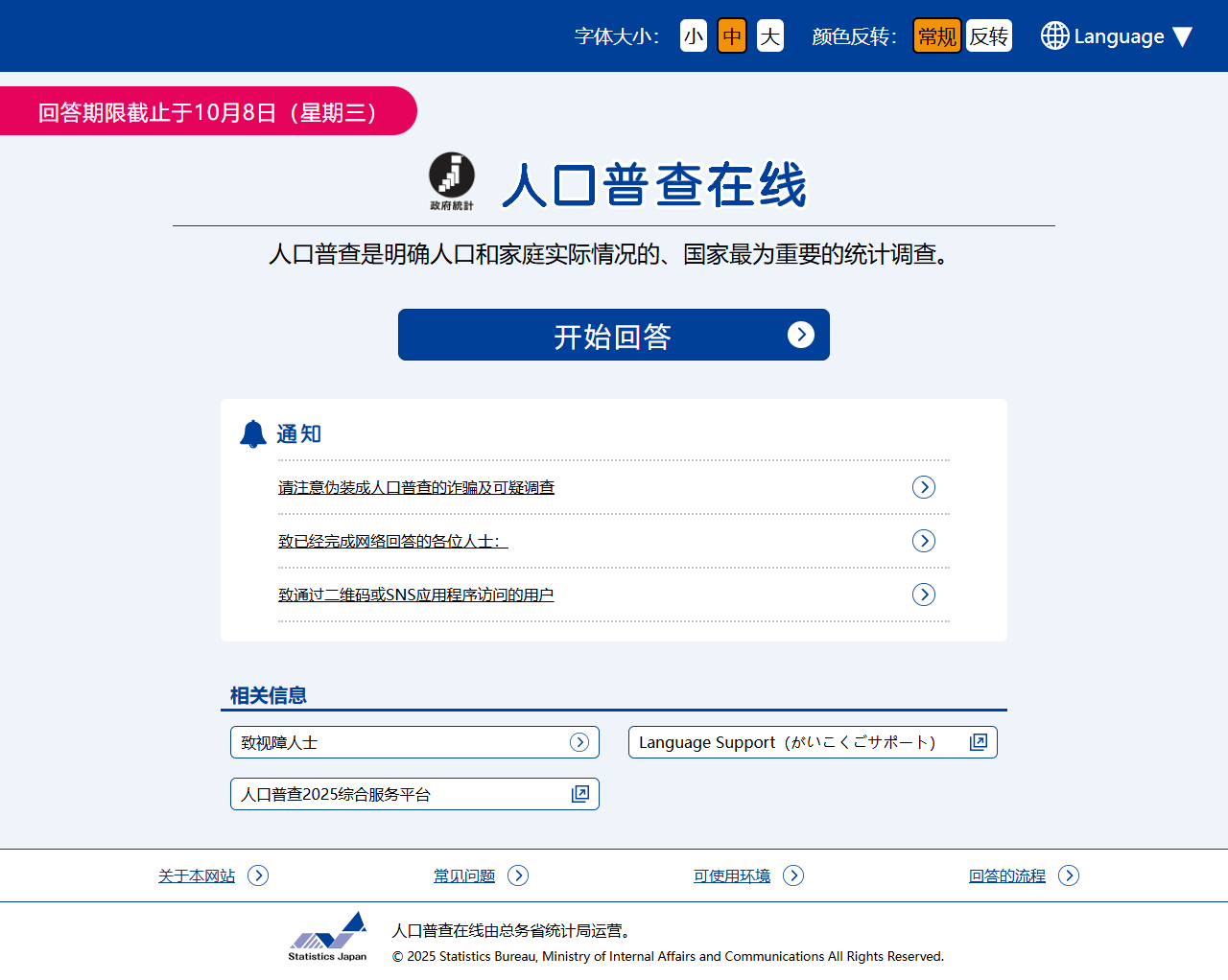Select the normal (常规) color mode
Viewport: 1228px width, 980px height.
[936, 36]
